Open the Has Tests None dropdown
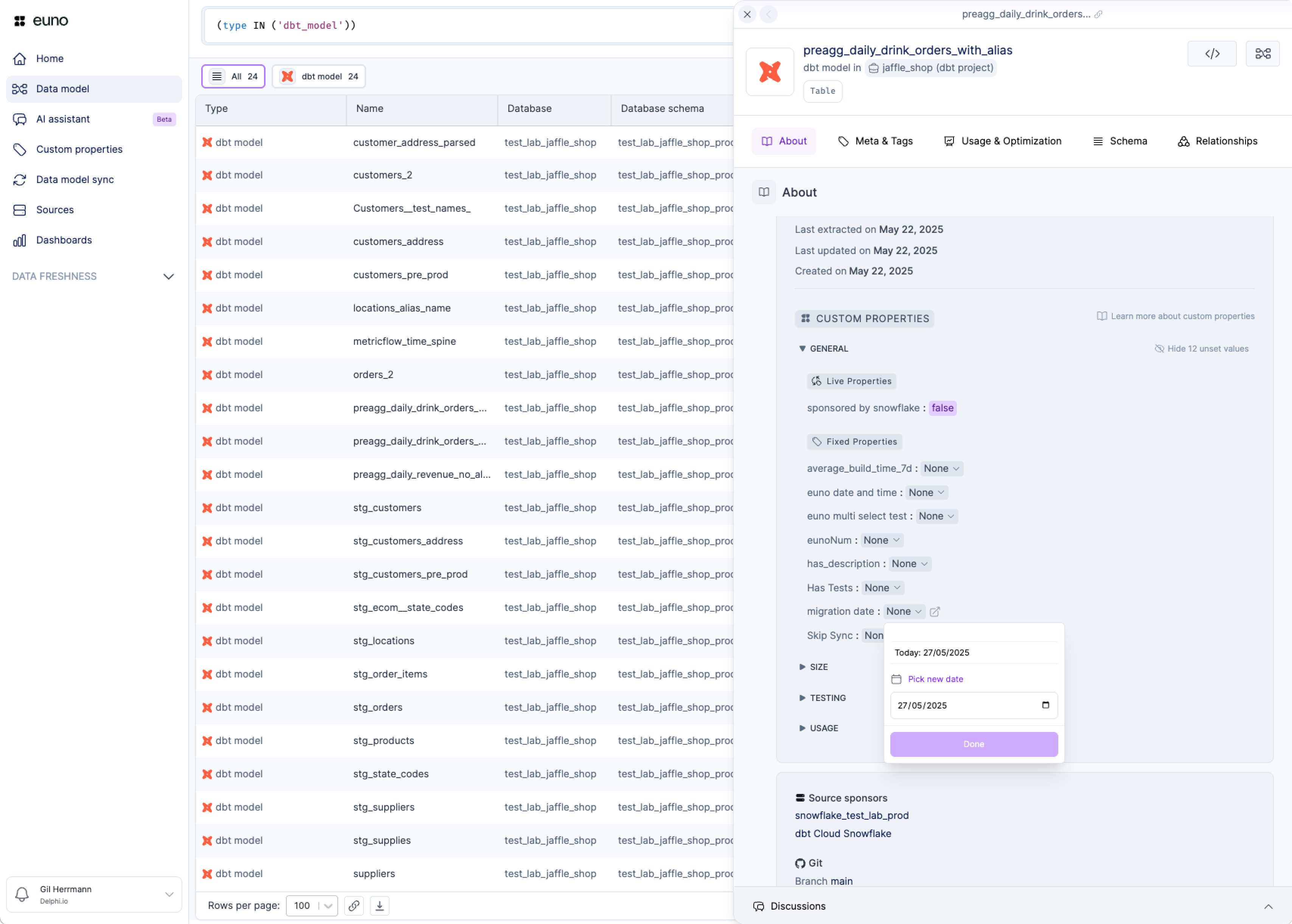The height and width of the screenshot is (924, 1292). pos(882,588)
